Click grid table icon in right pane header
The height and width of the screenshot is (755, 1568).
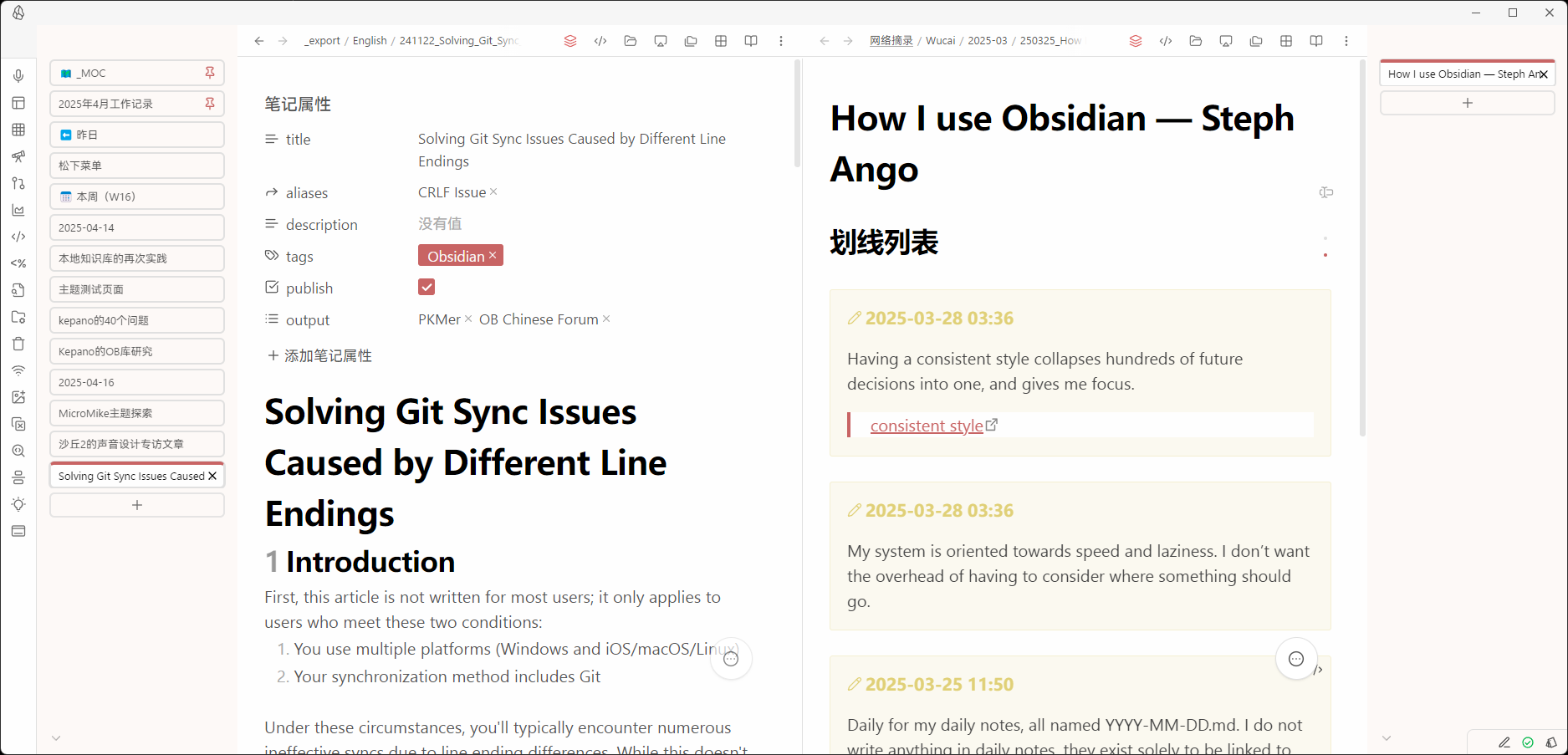1286,41
